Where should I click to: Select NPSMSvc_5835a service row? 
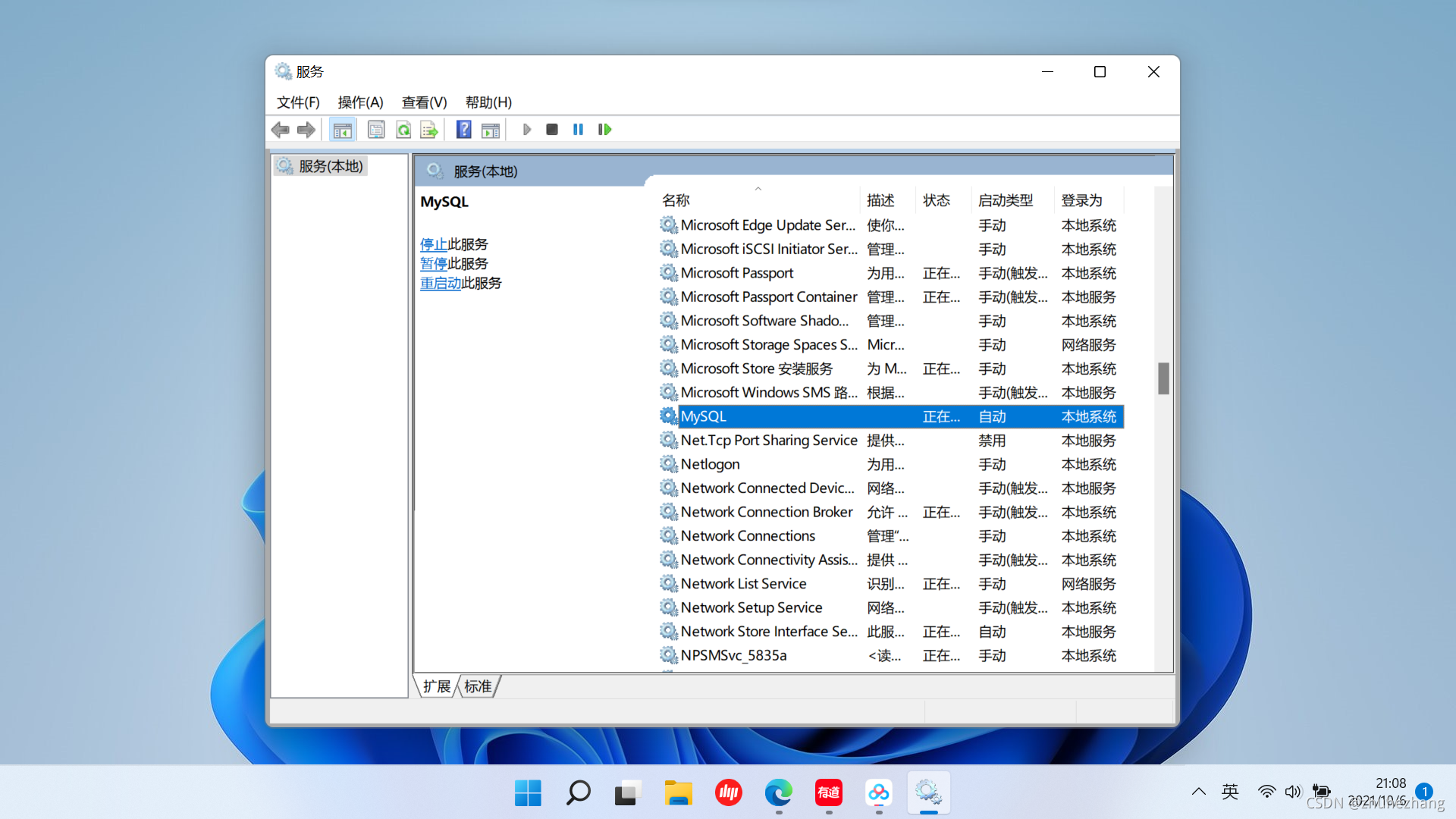[891, 655]
